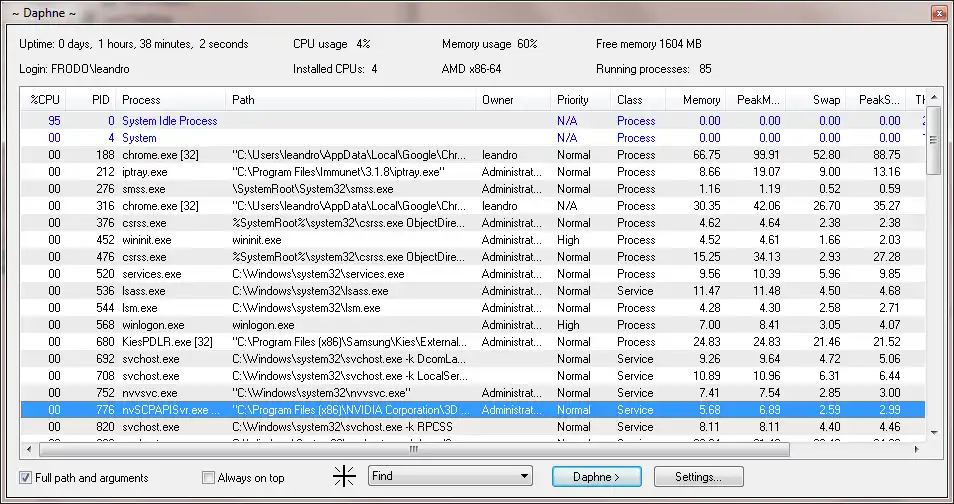The height and width of the screenshot is (504, 954).
Task: Click High priority of winlogon.exe
Action: (568, 325)
